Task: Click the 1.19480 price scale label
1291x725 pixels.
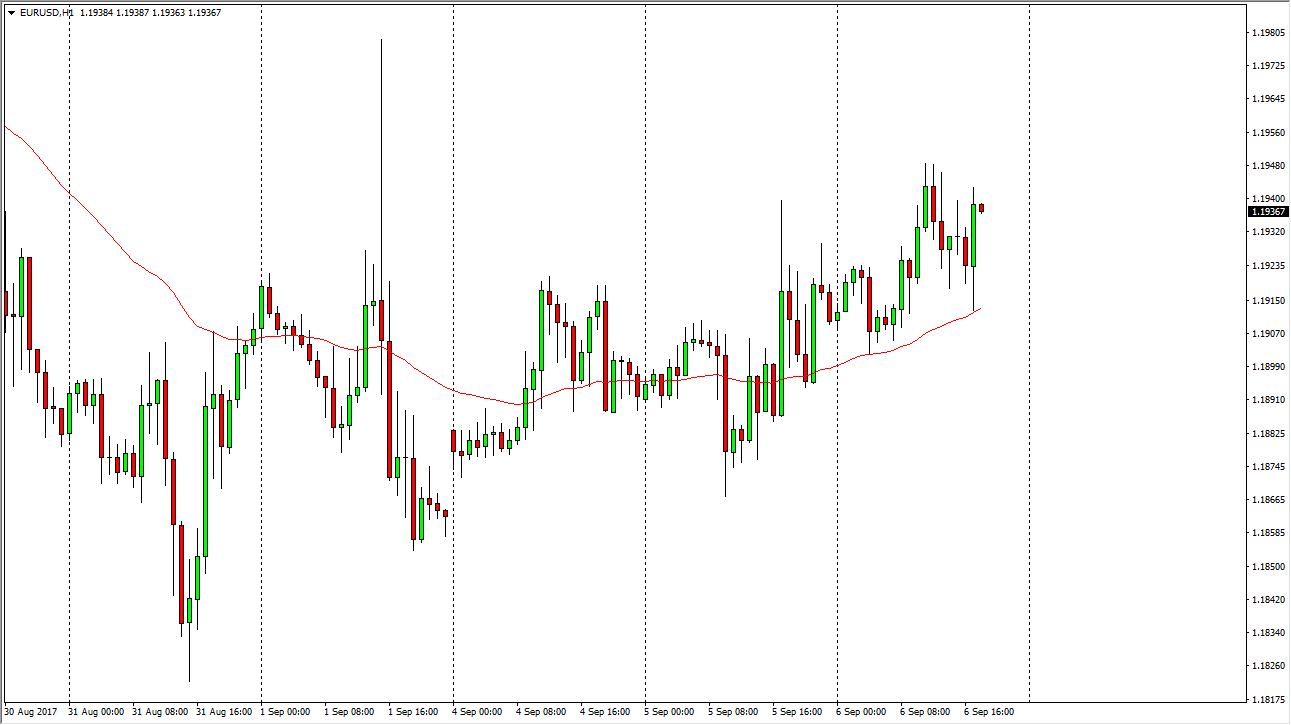Action: tap(1268, 166)
